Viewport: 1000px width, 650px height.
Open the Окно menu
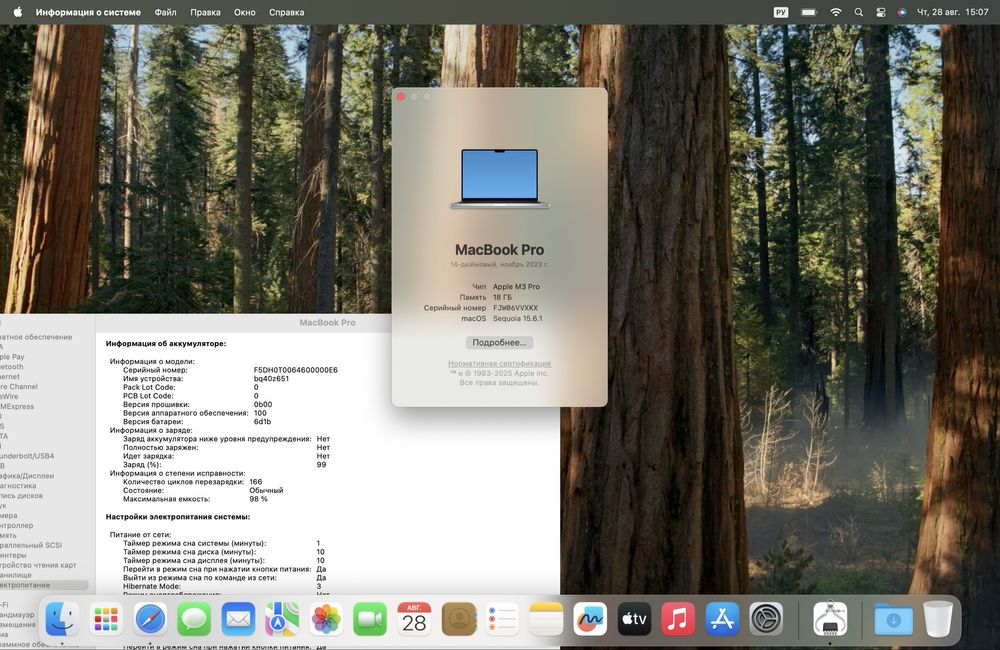pyautogui.click(x=244, y=12)
